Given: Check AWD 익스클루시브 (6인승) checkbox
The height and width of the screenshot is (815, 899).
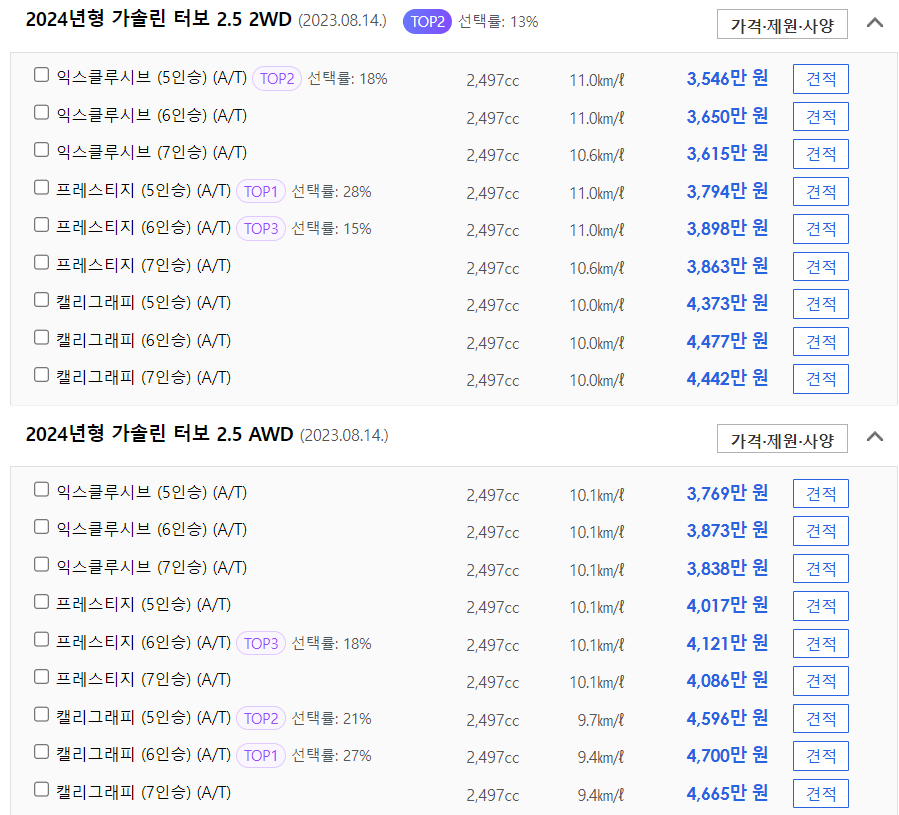Looking at the screenshot, I should (41, 527).
